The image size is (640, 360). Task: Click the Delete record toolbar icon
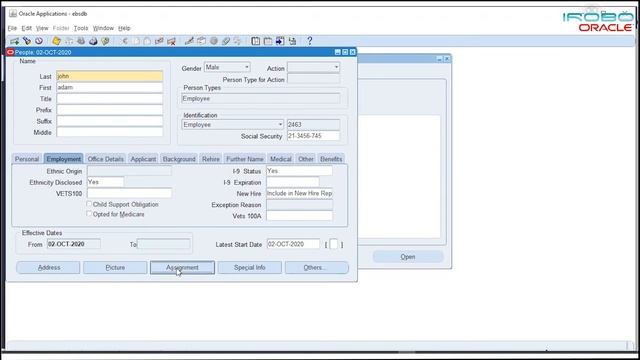coord(171,41)
